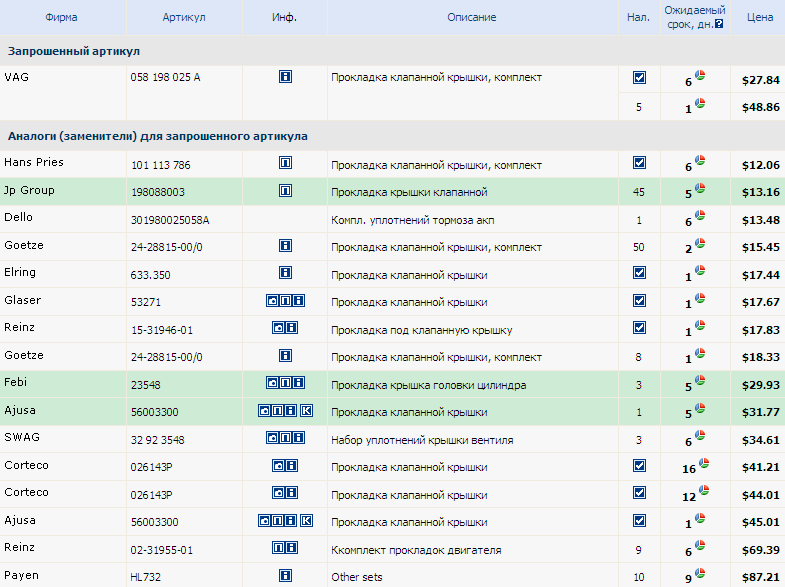The height and width of the screenshot is (587, 785).
Task: Open info icon for Reinz 15-31946-01
Action: tap(292, 328)
